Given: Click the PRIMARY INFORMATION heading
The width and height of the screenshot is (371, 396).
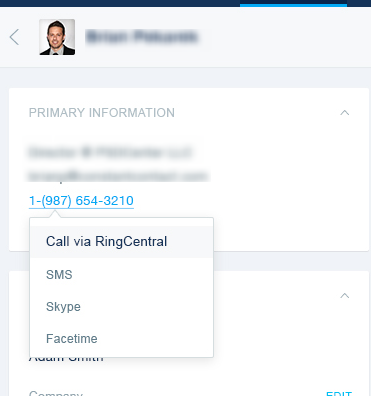Looking at the screenshot, I should [102, 113].
